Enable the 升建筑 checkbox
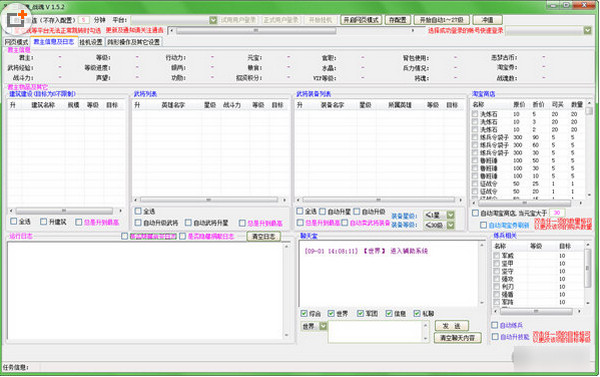The width and height of the screenshot is (600, 377). [x=44, y=222]
